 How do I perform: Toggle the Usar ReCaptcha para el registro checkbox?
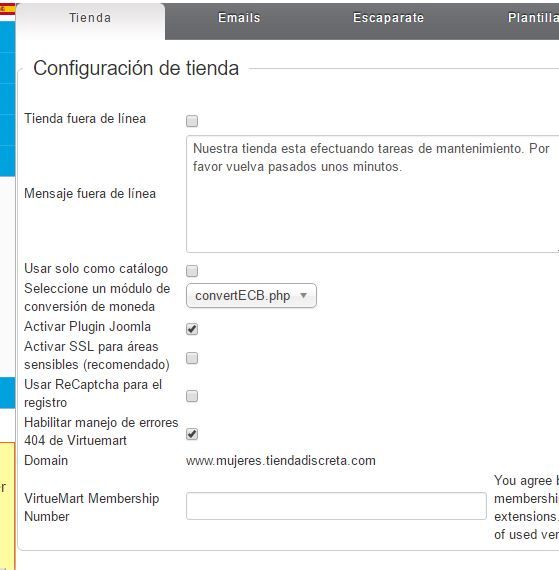pyautogui.click(x=192, y=396)
